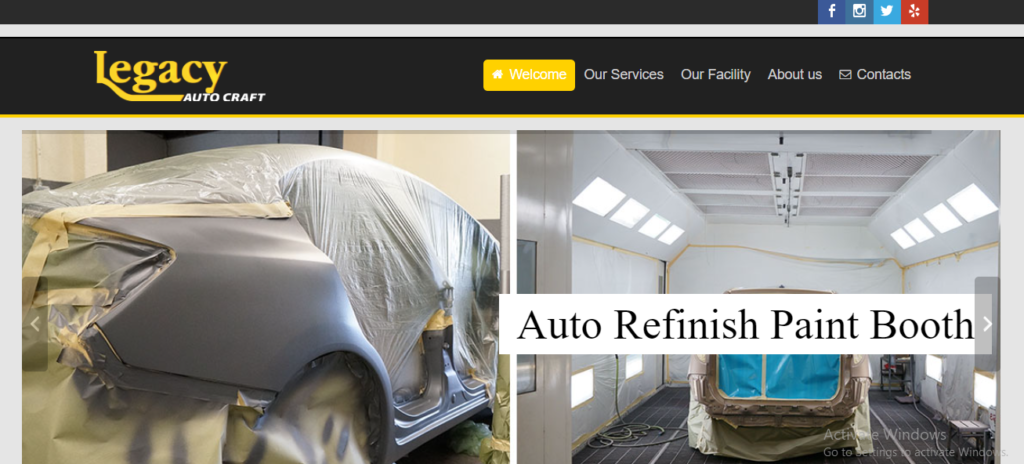Advance carousel with right chevron arrow
Screen dimensions: 1024x464
coord(987,324)
